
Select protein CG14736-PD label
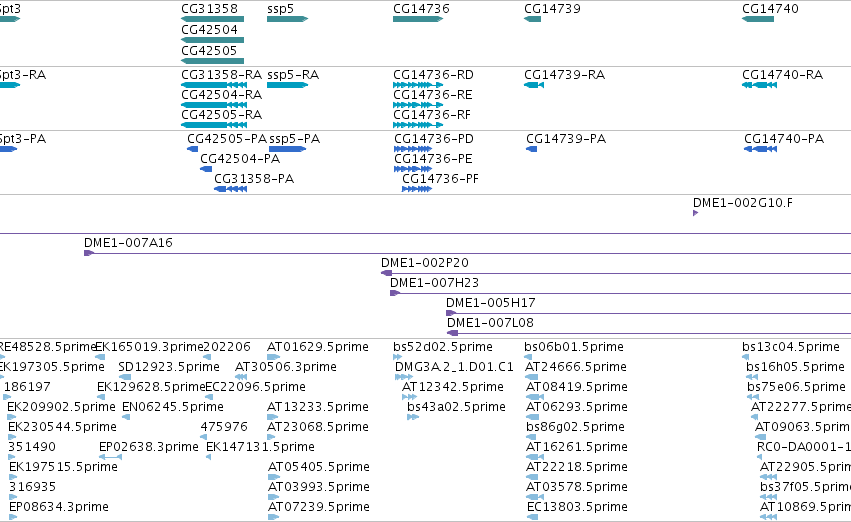pos(434,139)
